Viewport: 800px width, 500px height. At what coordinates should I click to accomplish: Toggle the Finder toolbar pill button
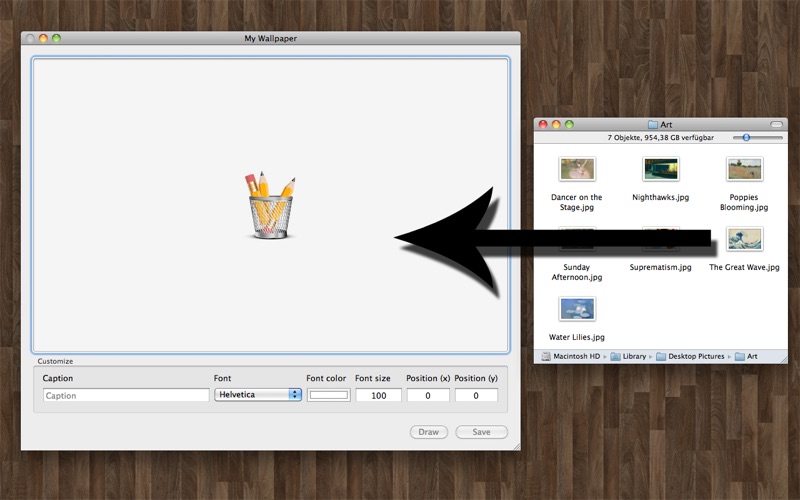pos(776,124)
